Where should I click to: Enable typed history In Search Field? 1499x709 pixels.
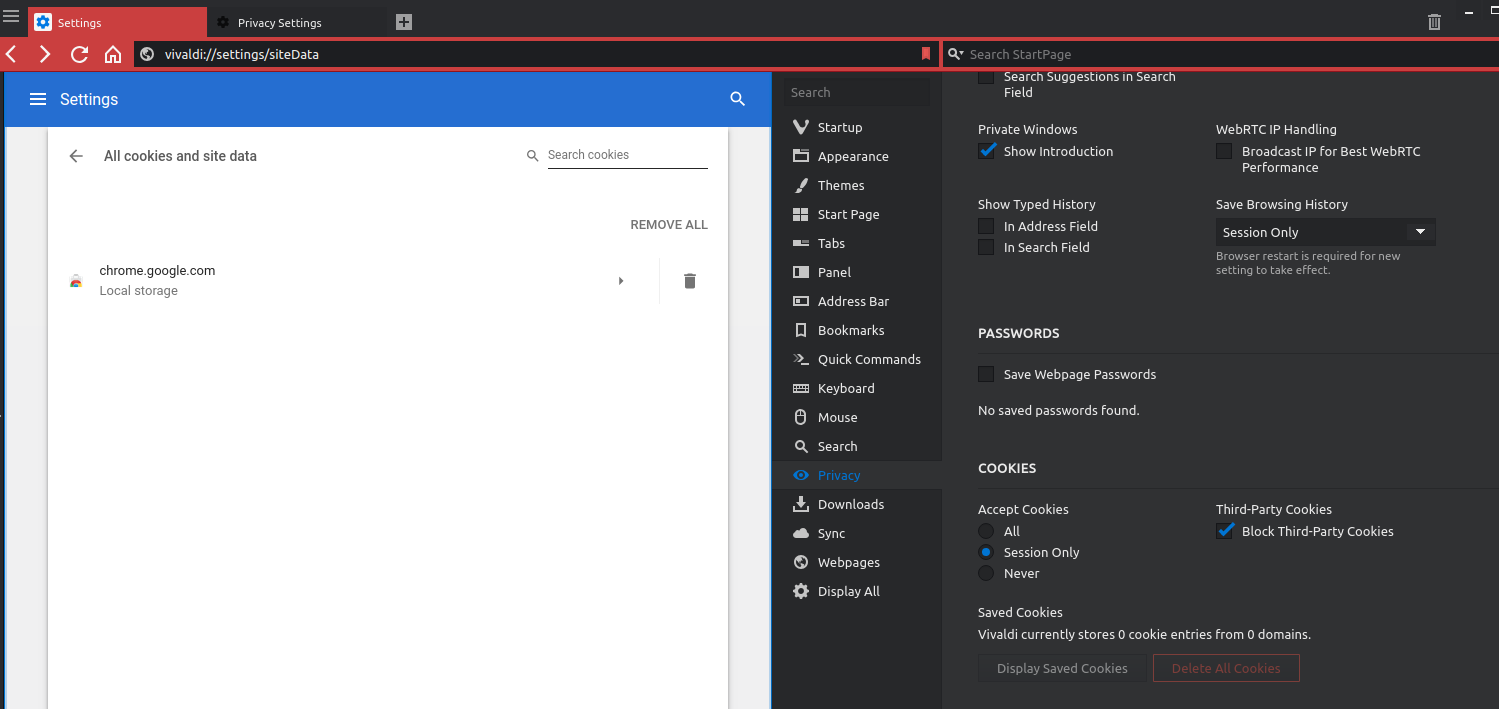[986, 247]
